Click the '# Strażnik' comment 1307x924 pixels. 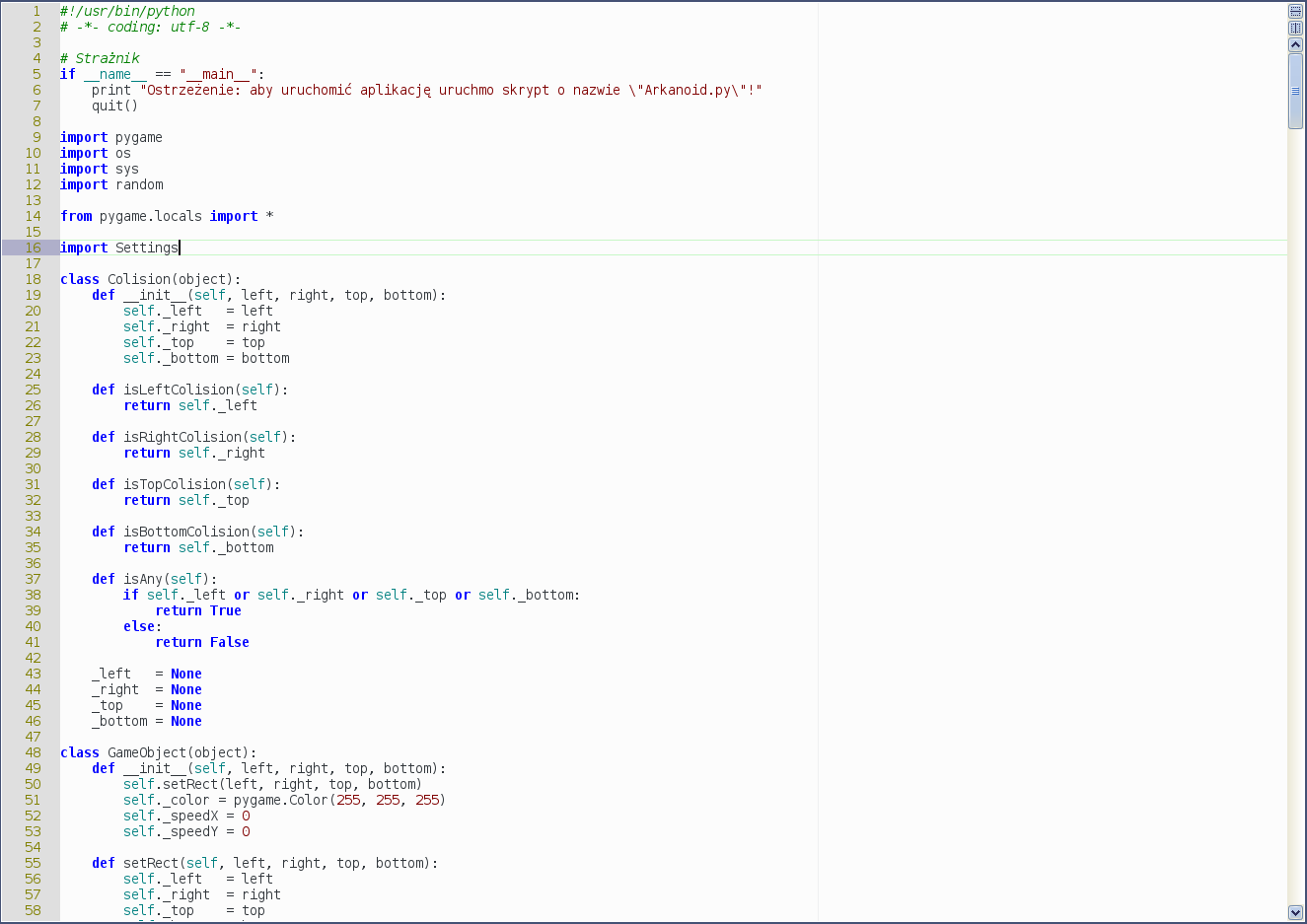tap(100, 58)
